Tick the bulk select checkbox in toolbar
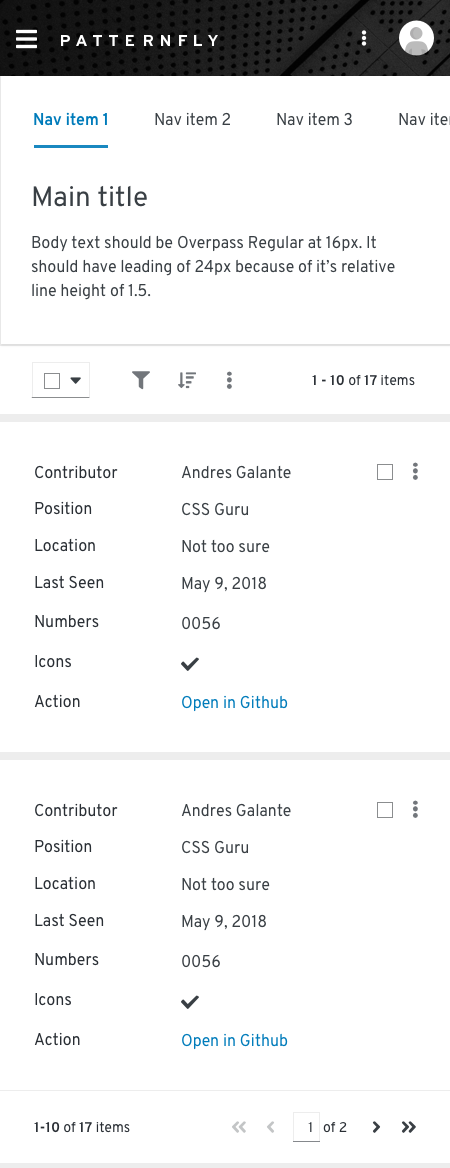This screenshot has width=450, height=1168. coord(52,381)
